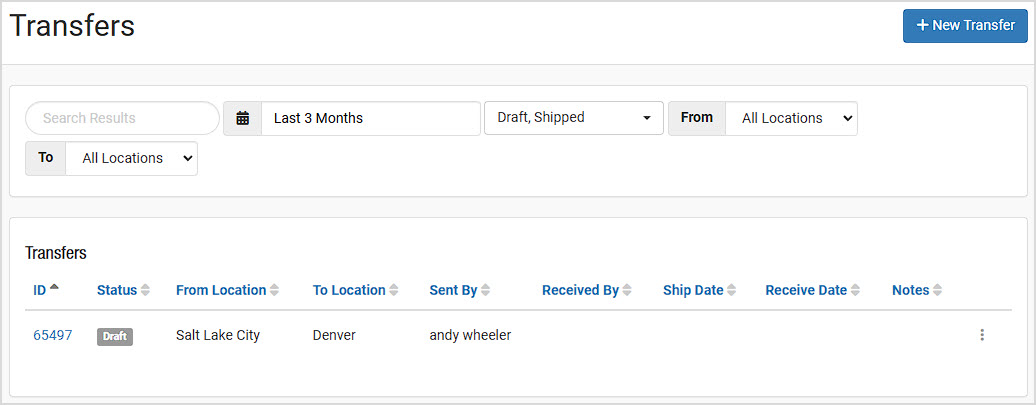Viewport: 1036px width, 405px height.
Task: Click Received By sort arrows icon
Action: [627, 290]
